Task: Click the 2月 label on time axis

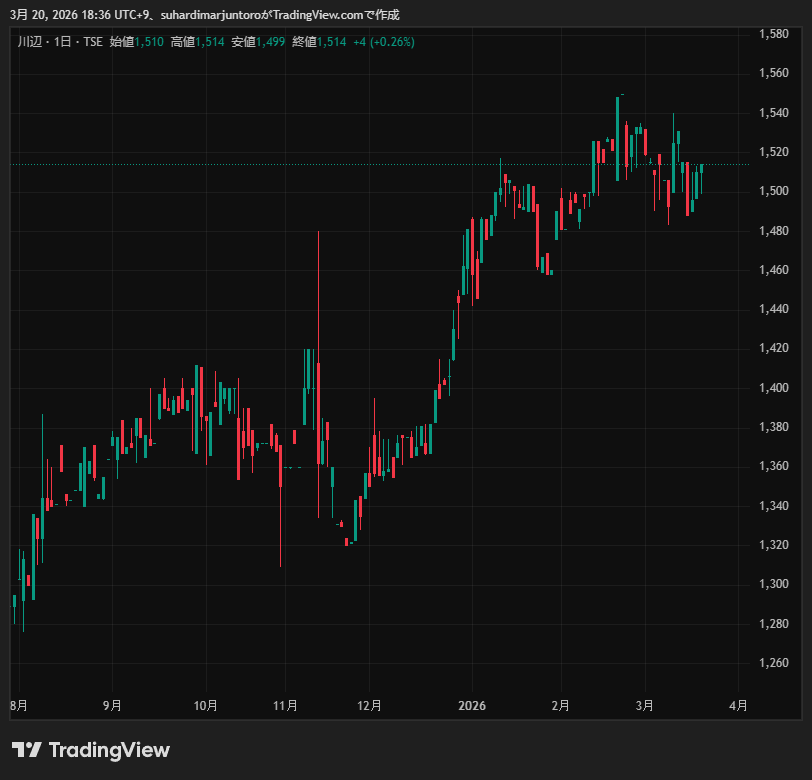Action: (561, 705)
